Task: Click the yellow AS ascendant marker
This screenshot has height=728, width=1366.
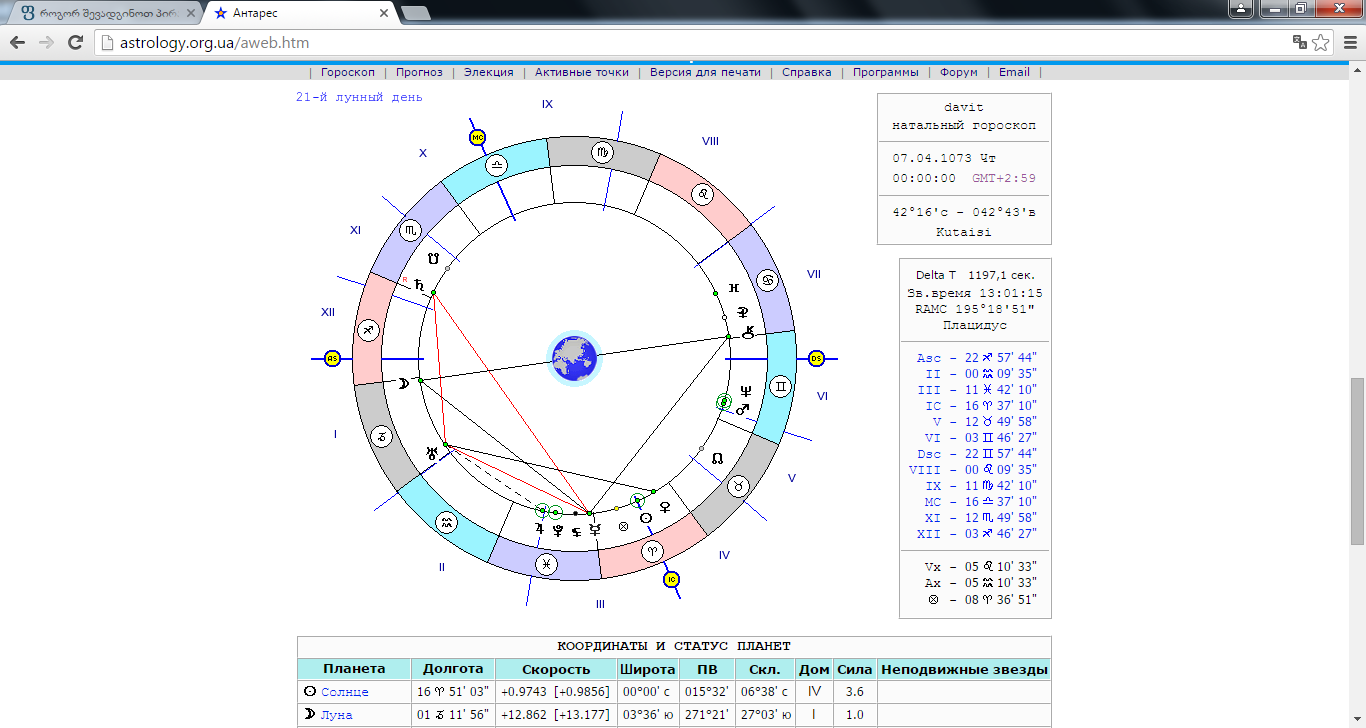Action: (333, 359)
